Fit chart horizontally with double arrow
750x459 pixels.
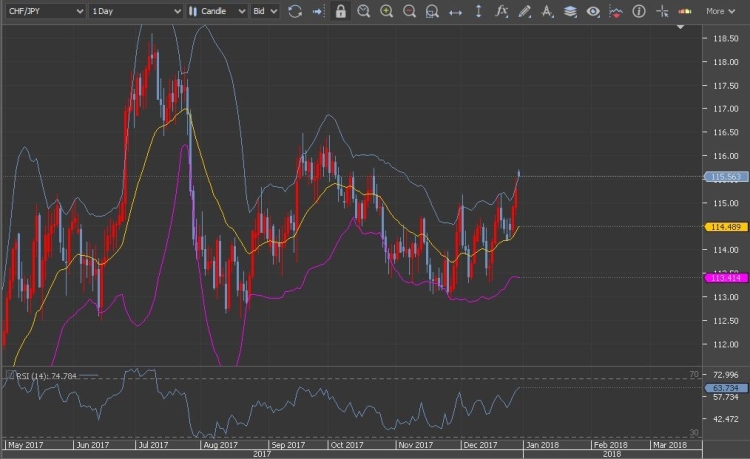click(455, 12)
